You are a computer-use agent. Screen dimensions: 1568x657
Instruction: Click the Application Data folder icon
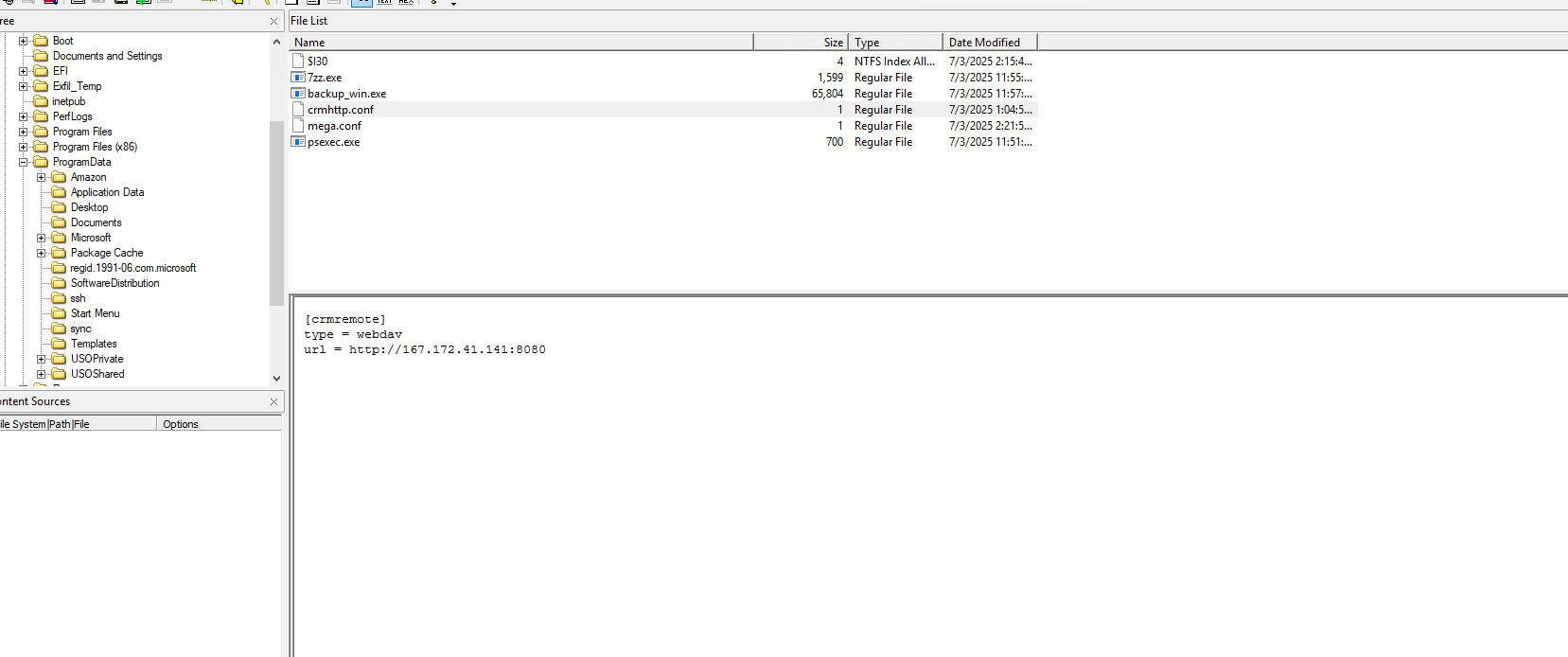[59, 192]
